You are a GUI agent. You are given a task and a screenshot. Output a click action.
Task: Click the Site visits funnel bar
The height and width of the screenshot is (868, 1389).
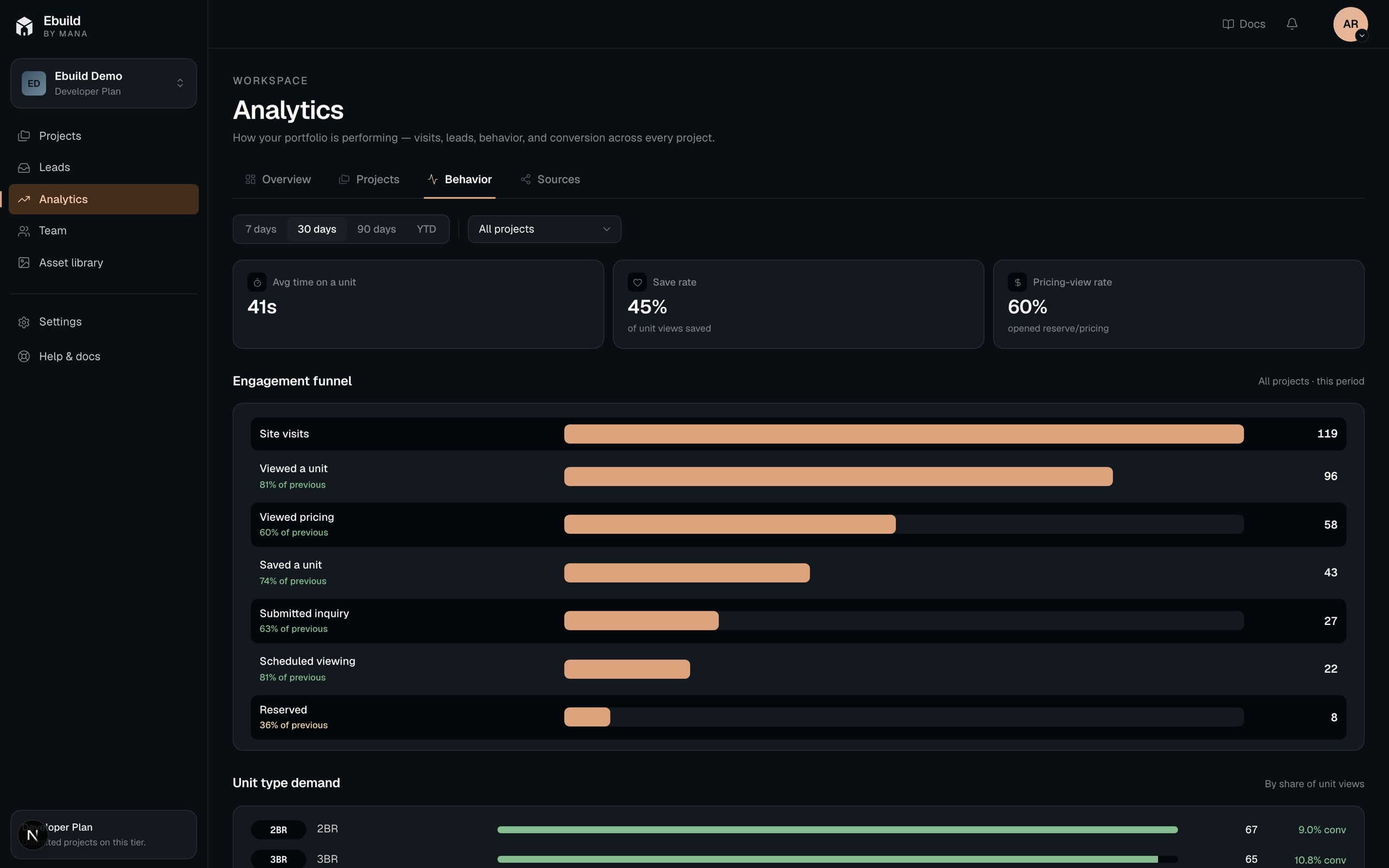[904, 434]
